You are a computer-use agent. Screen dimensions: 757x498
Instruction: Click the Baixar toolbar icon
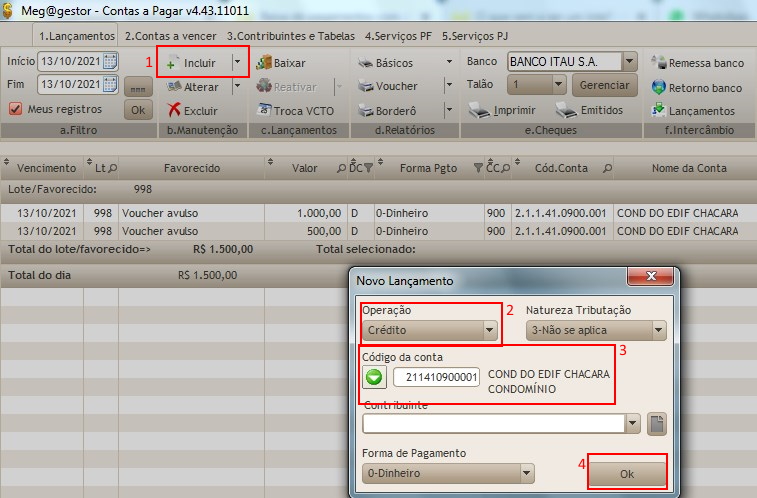pyautogui.click(x=264, y=62)
